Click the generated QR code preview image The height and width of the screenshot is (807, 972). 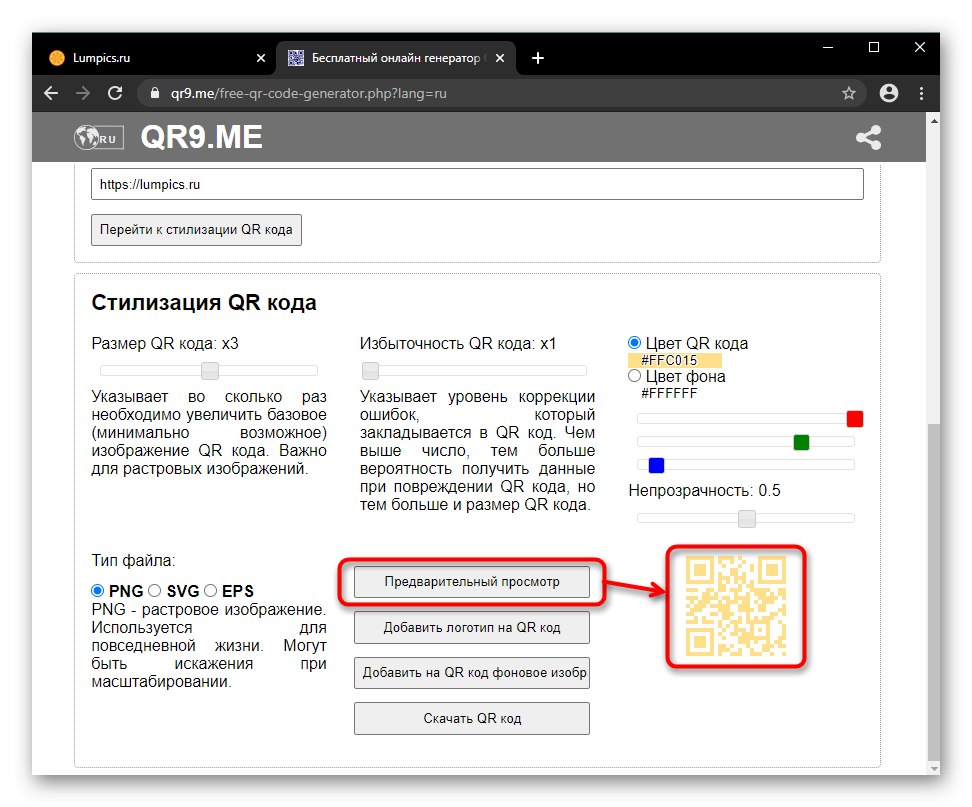736,606
